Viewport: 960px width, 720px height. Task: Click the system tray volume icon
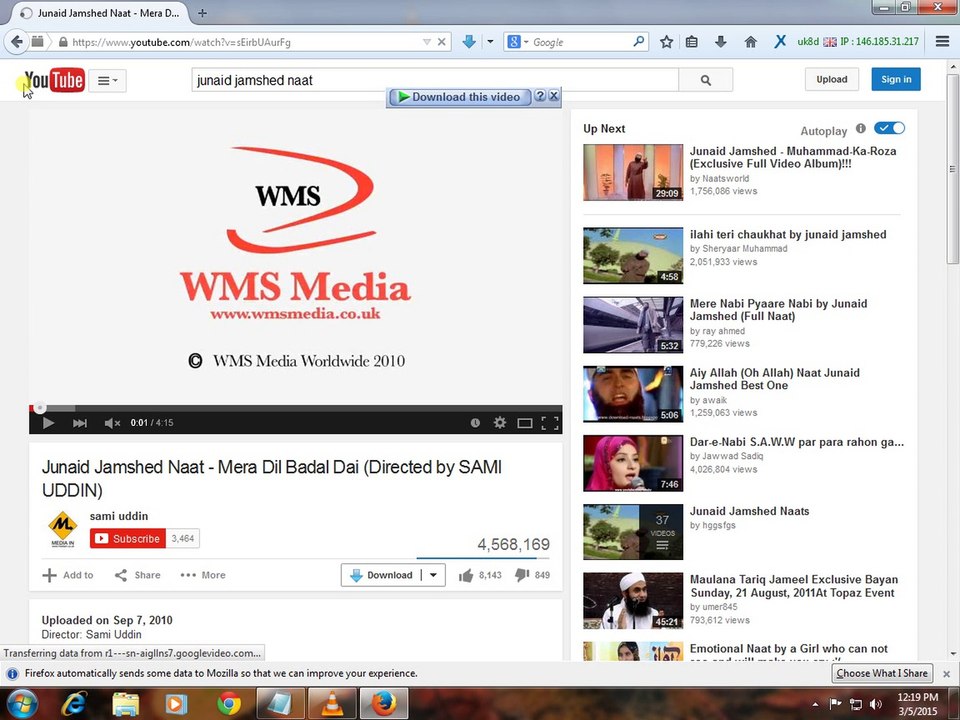coord(876,704)
